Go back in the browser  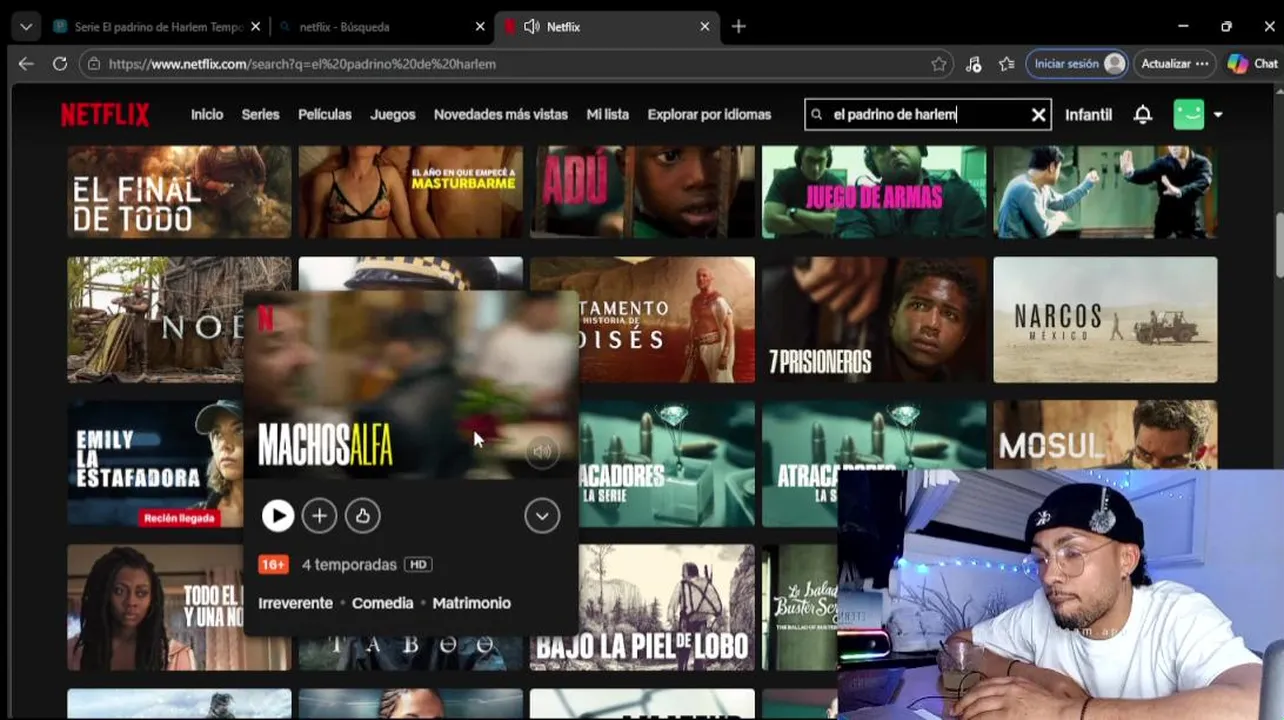click(x=26, y=63)
